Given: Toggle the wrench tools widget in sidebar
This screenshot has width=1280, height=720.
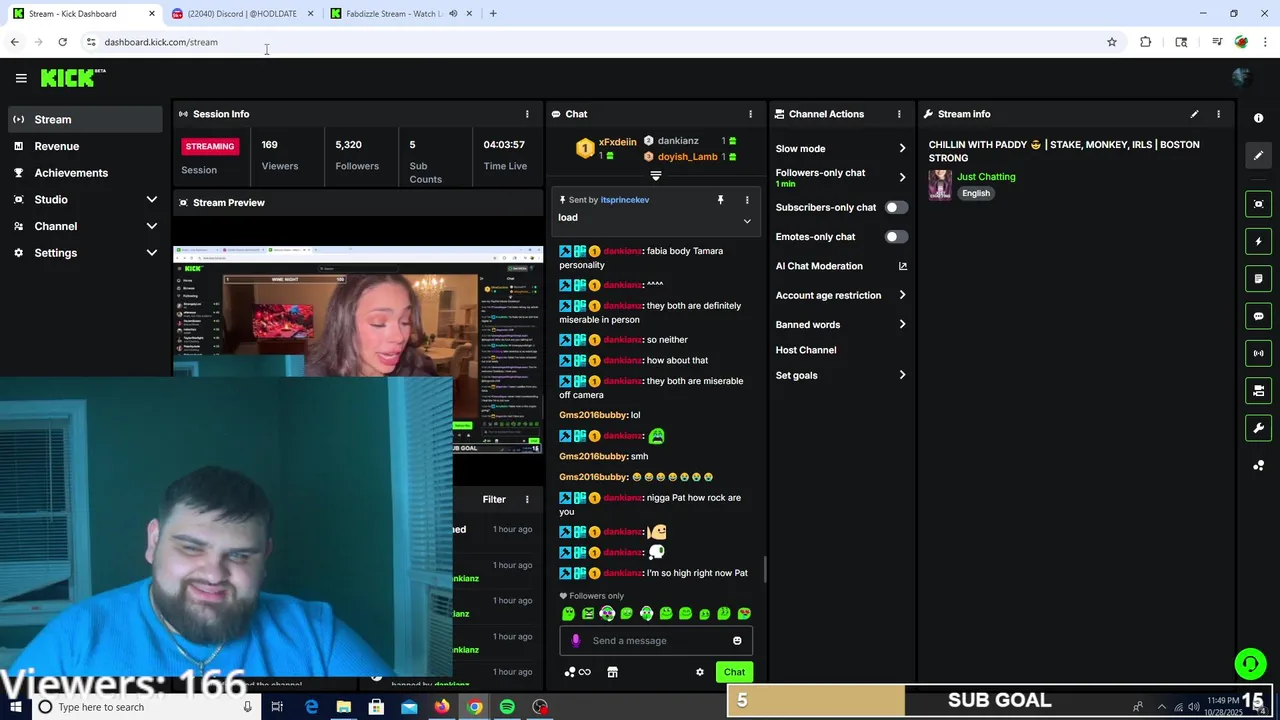Looking at the screenshot, I should click(1258, 428).
